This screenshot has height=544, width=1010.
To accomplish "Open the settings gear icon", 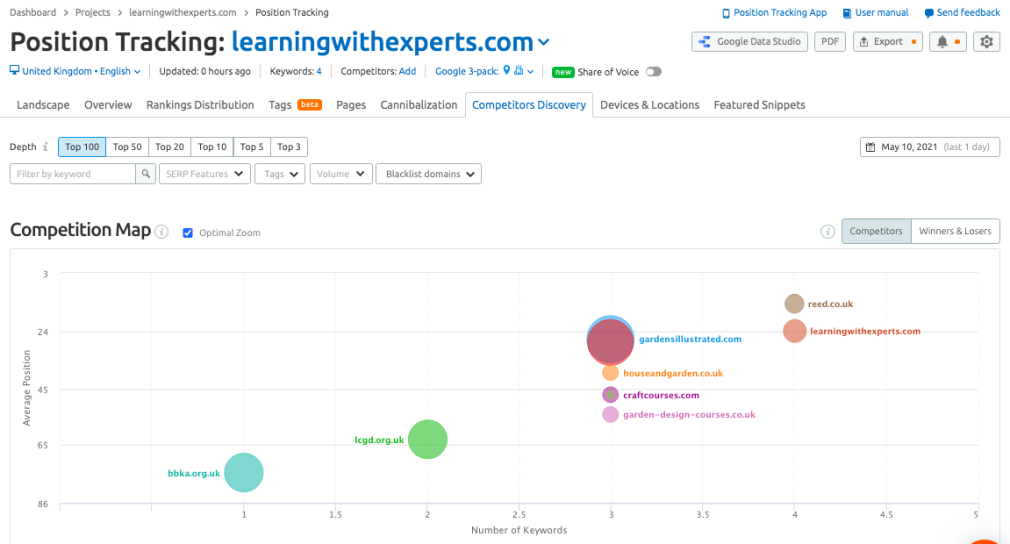I will pyautogui.click(x=986, y=42).
